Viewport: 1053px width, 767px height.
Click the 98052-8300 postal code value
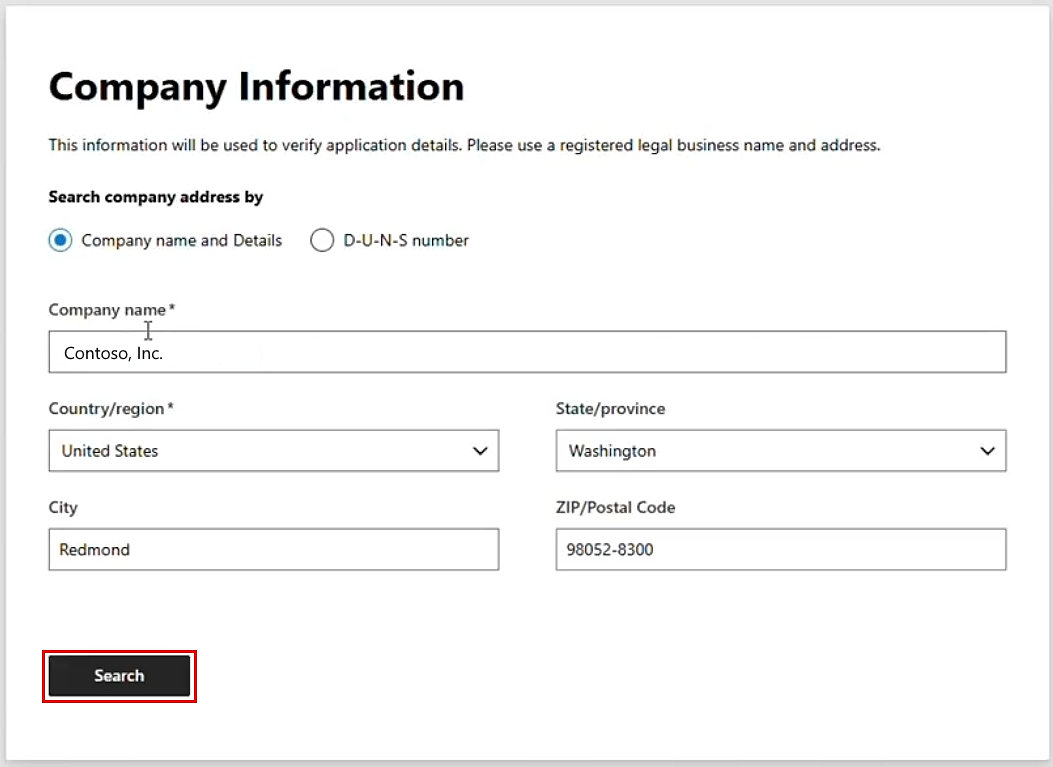(610, 550)
